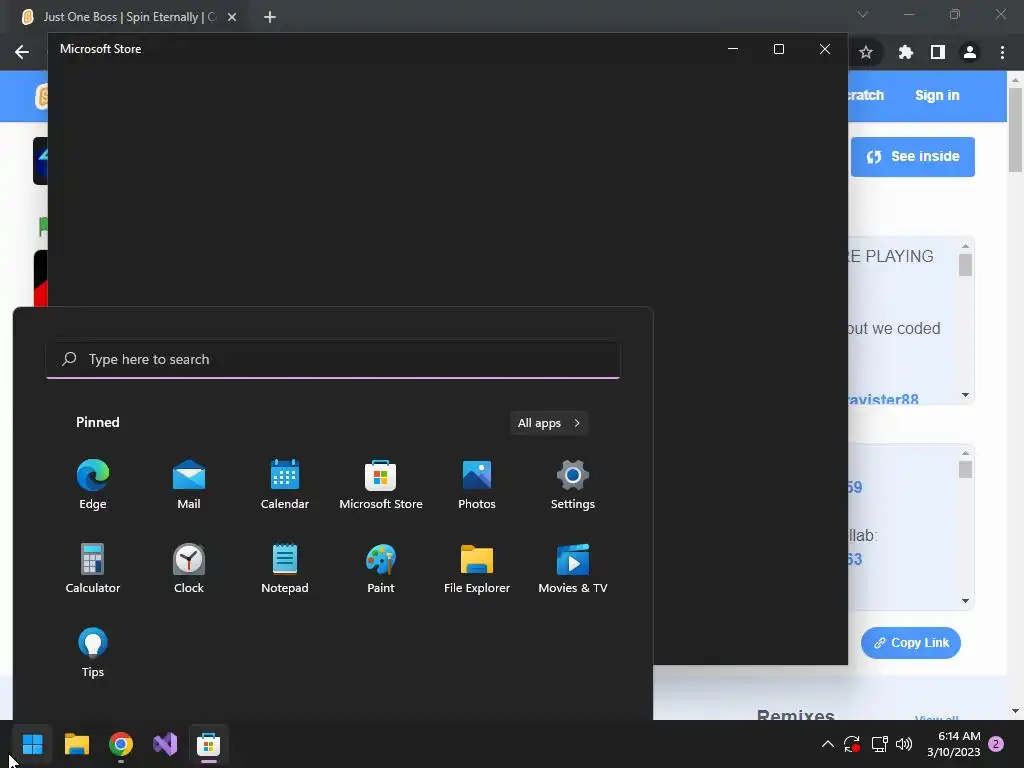Launch Mail from Start menu

189,485
